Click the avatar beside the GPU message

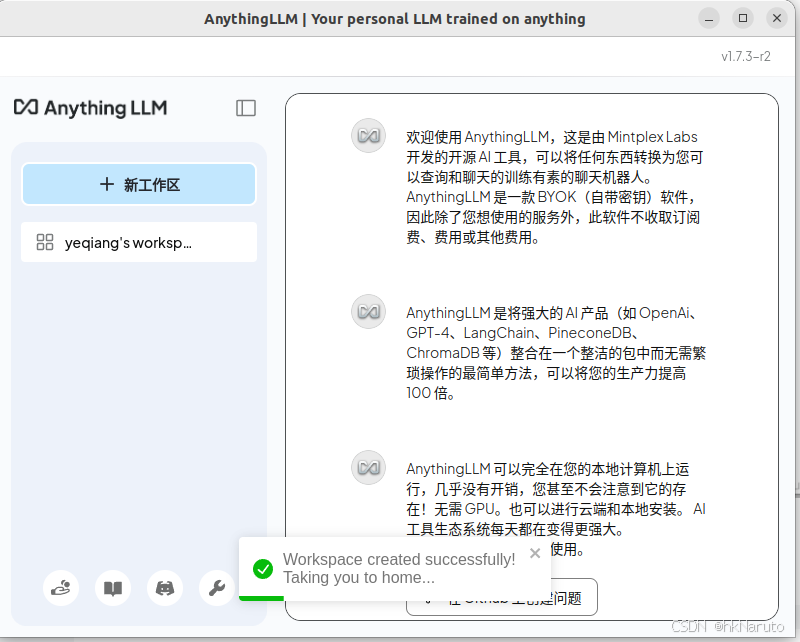tap(368, 467)
